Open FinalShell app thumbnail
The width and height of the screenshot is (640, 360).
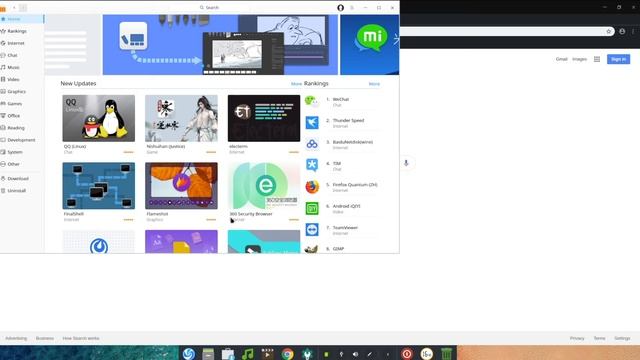pos(98,186)
